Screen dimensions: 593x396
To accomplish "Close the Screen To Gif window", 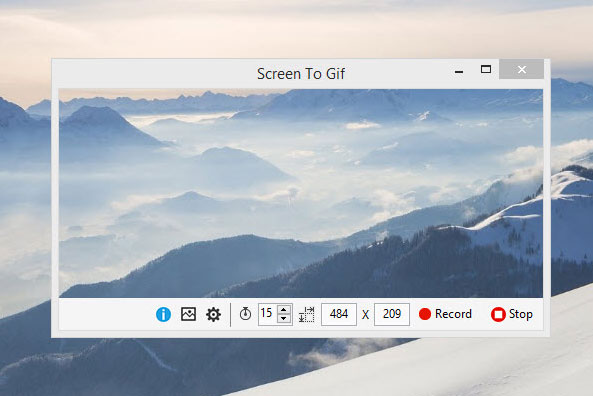I will pos(522,70).
